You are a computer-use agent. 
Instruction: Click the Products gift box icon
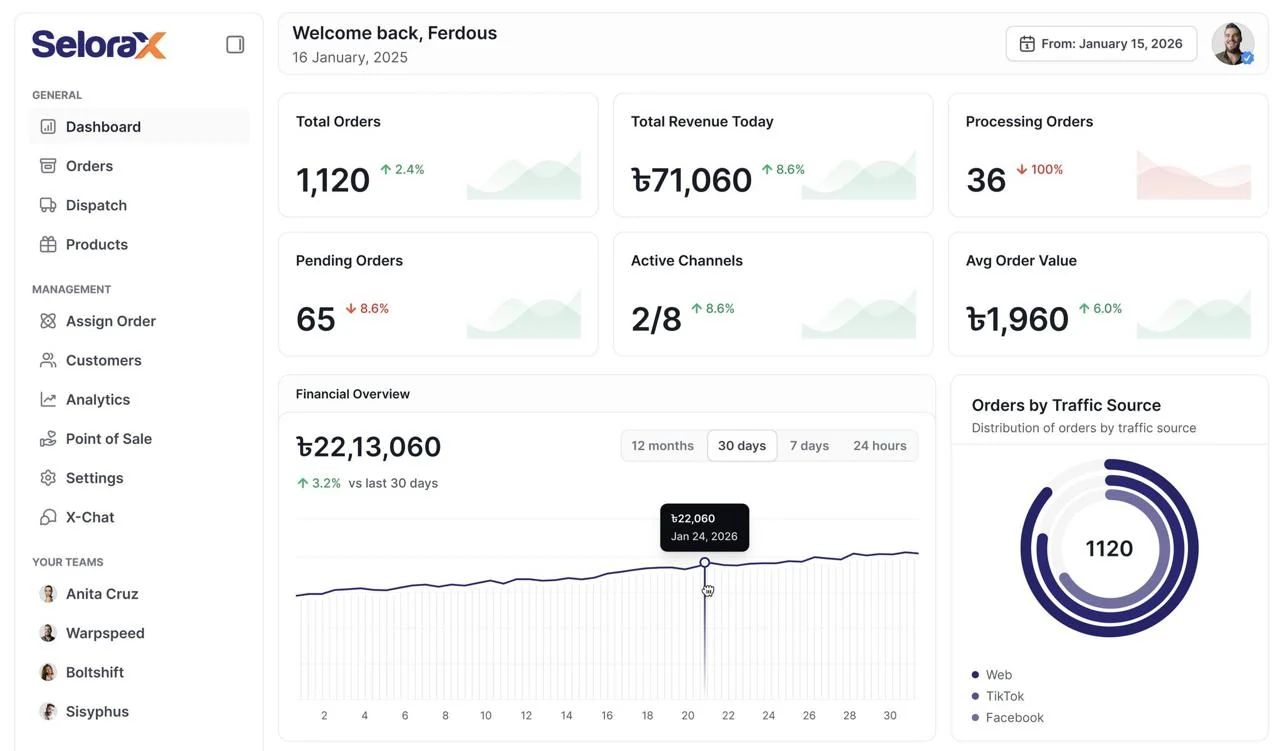tap(48, 244)
